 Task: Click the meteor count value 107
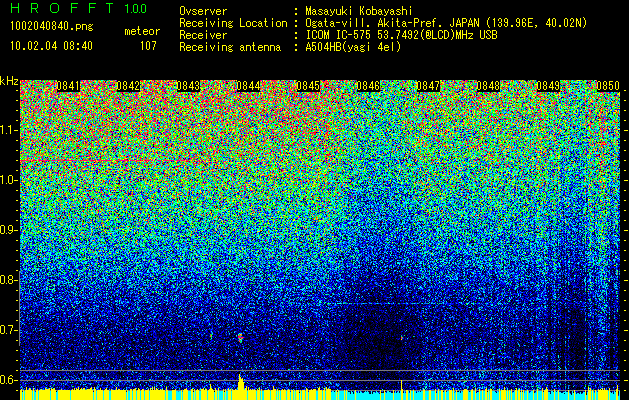tap(148, 46)
